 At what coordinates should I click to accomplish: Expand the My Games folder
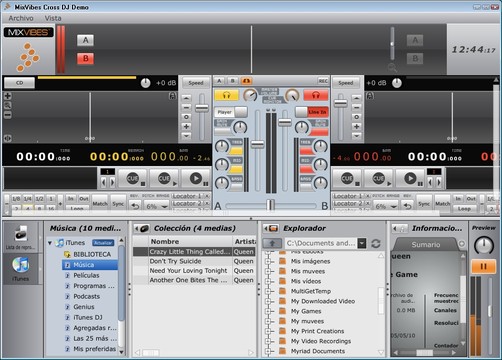(268, 311)
